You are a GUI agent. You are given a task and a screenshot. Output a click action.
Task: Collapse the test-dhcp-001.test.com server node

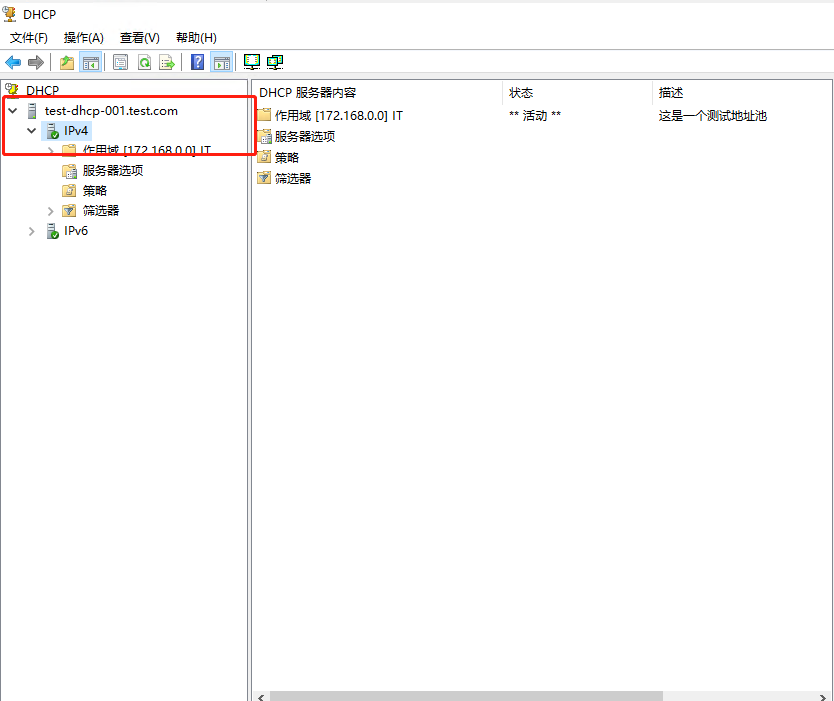pos(13,111)
